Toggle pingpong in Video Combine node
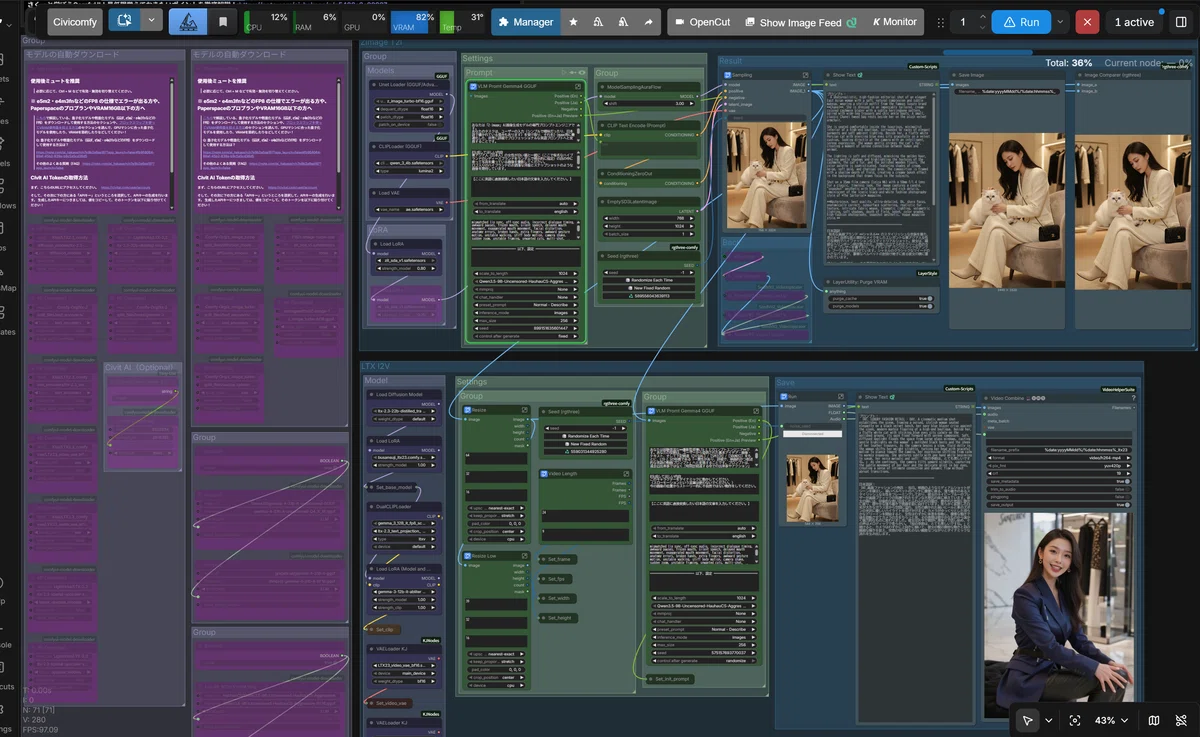The width and height of the screenshot is (1200, 737). pyautogui.click(x=1058, y=496)
